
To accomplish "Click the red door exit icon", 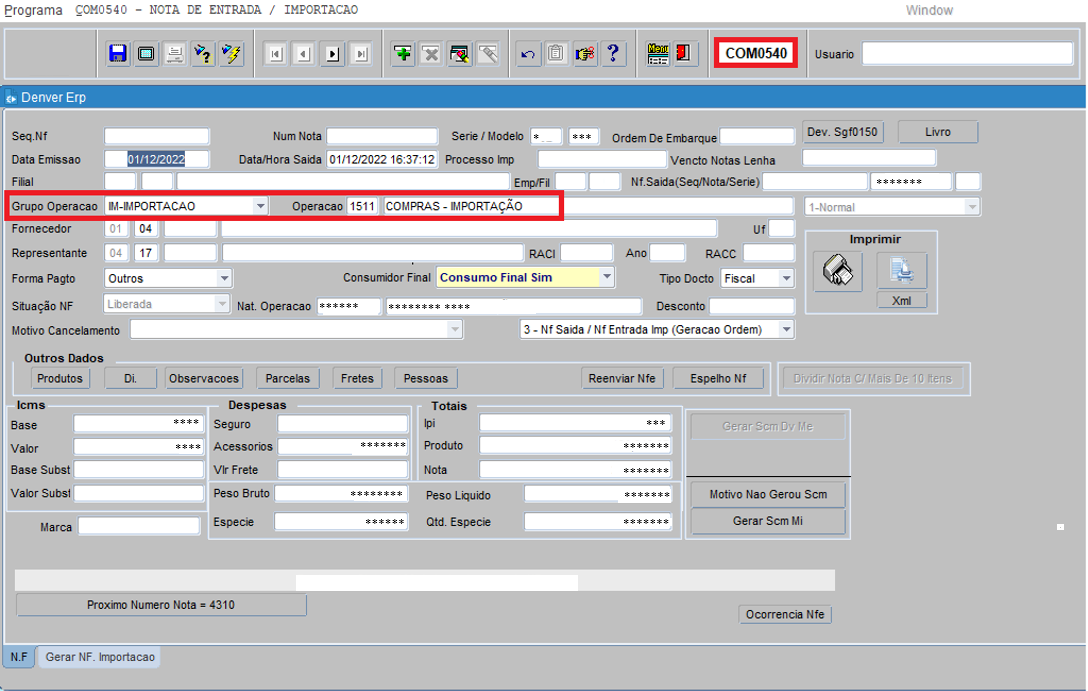I will pos(685,54).
